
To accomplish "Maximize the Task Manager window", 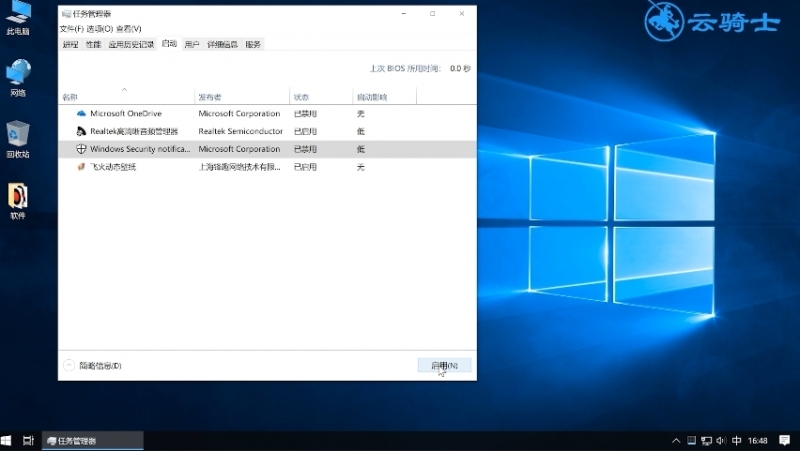I will click(433, 14).
